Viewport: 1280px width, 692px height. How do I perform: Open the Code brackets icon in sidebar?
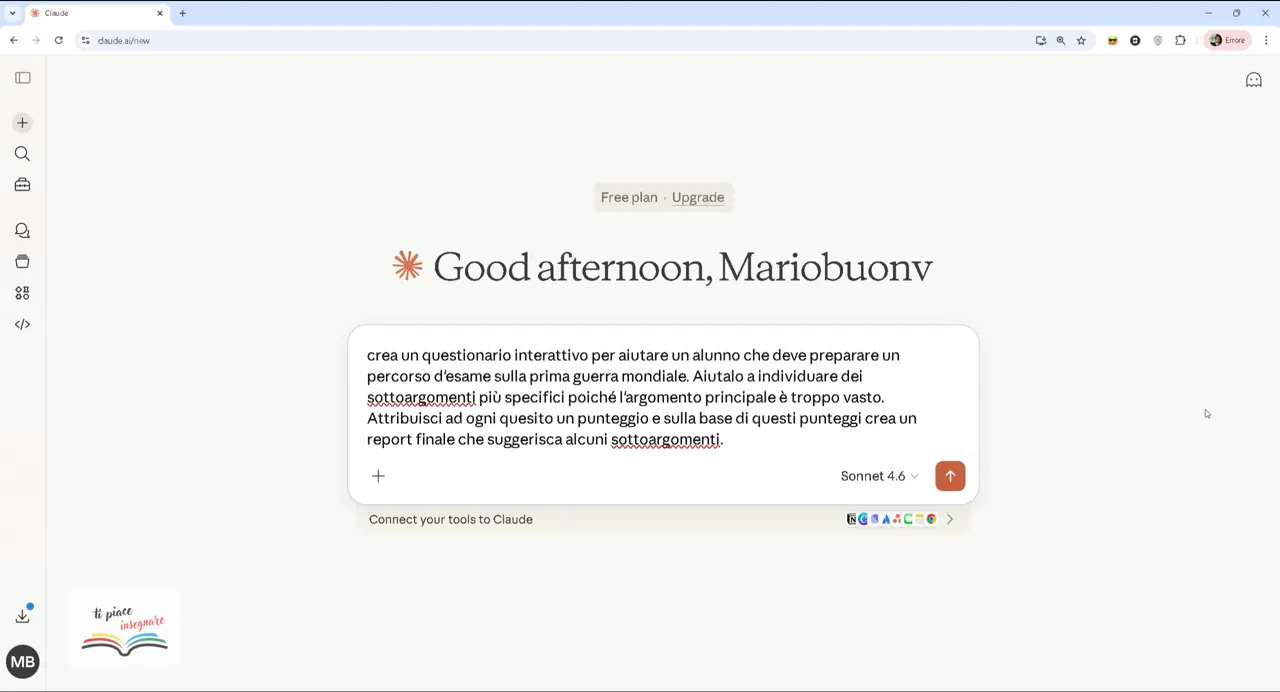(x=22, y=324)
